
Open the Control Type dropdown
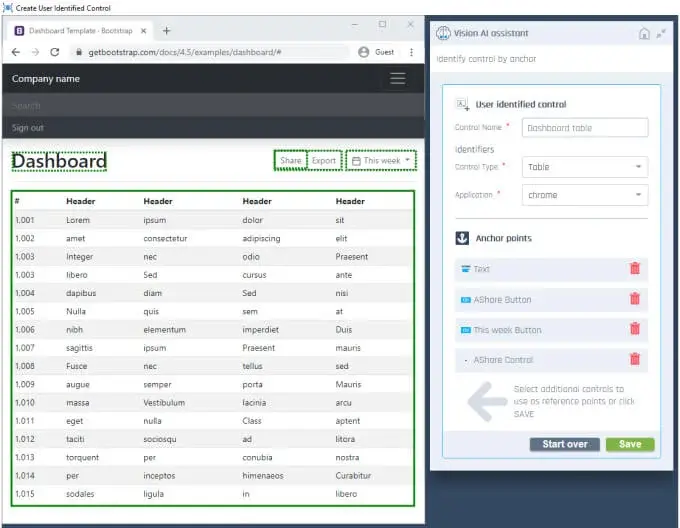click(586, 167)
